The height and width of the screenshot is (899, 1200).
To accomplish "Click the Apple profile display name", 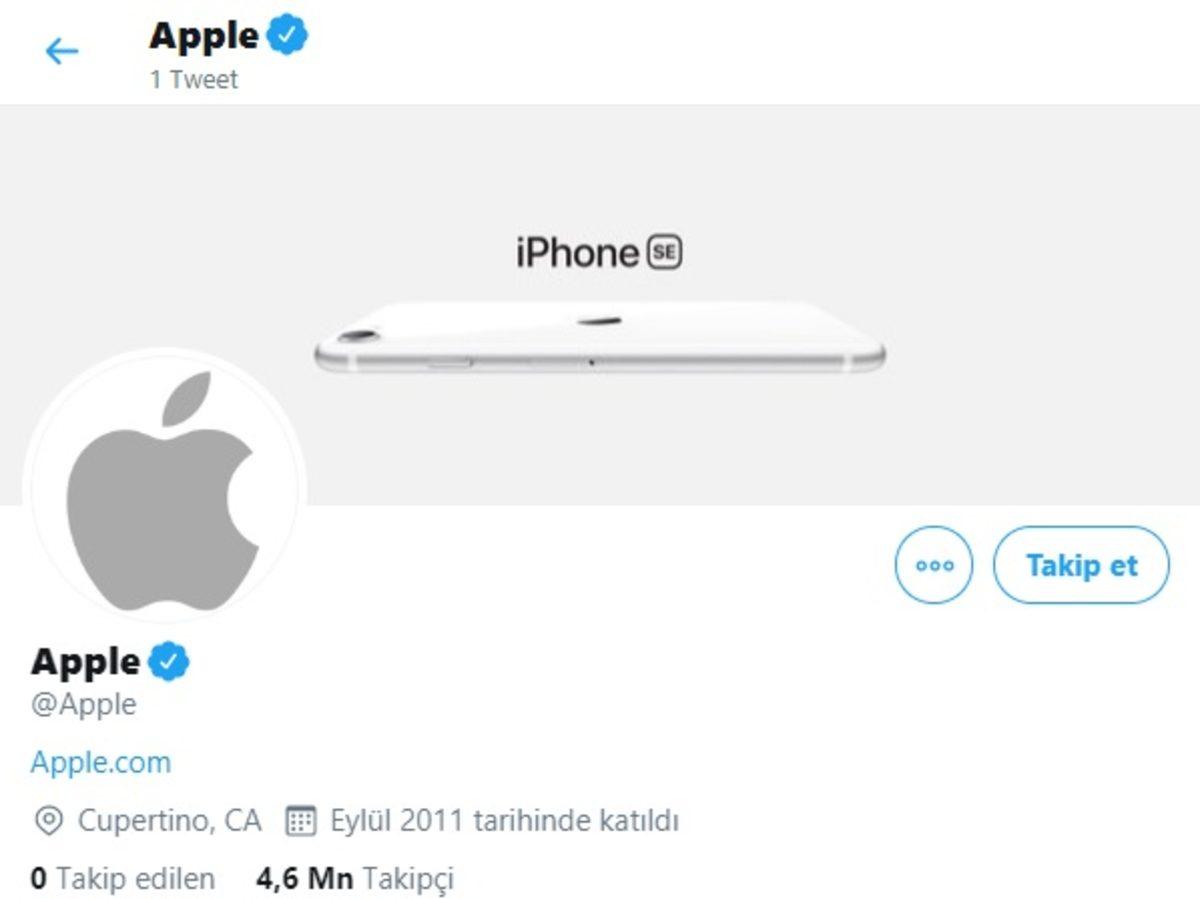I will point(85,660).
